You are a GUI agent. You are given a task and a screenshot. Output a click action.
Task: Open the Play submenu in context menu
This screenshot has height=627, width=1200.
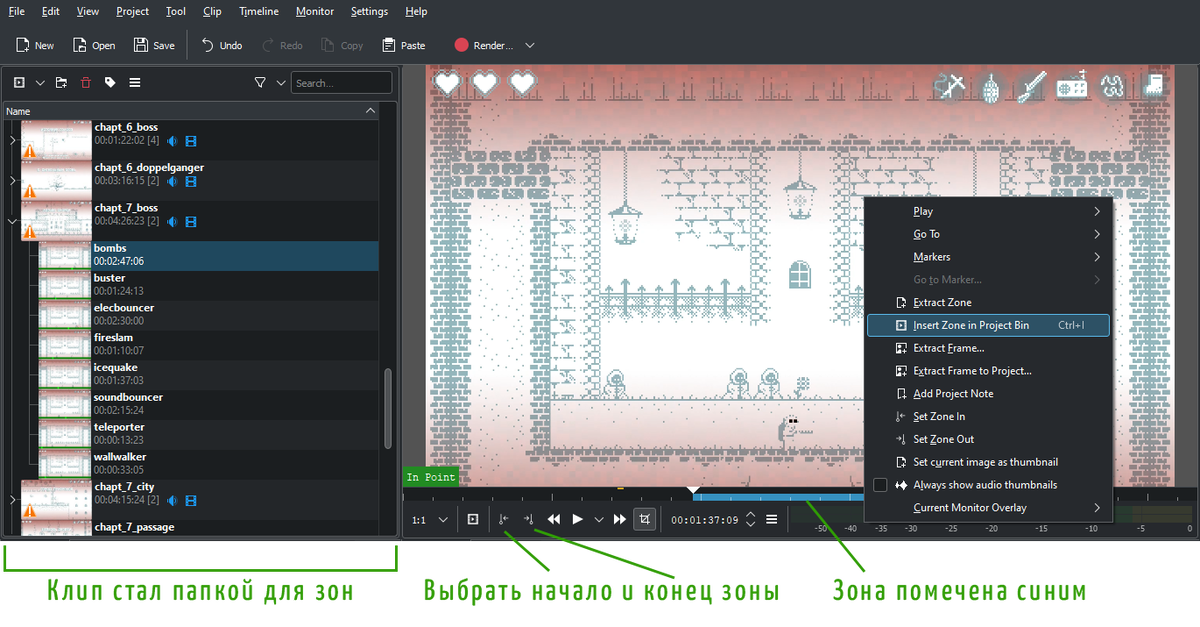988,211
